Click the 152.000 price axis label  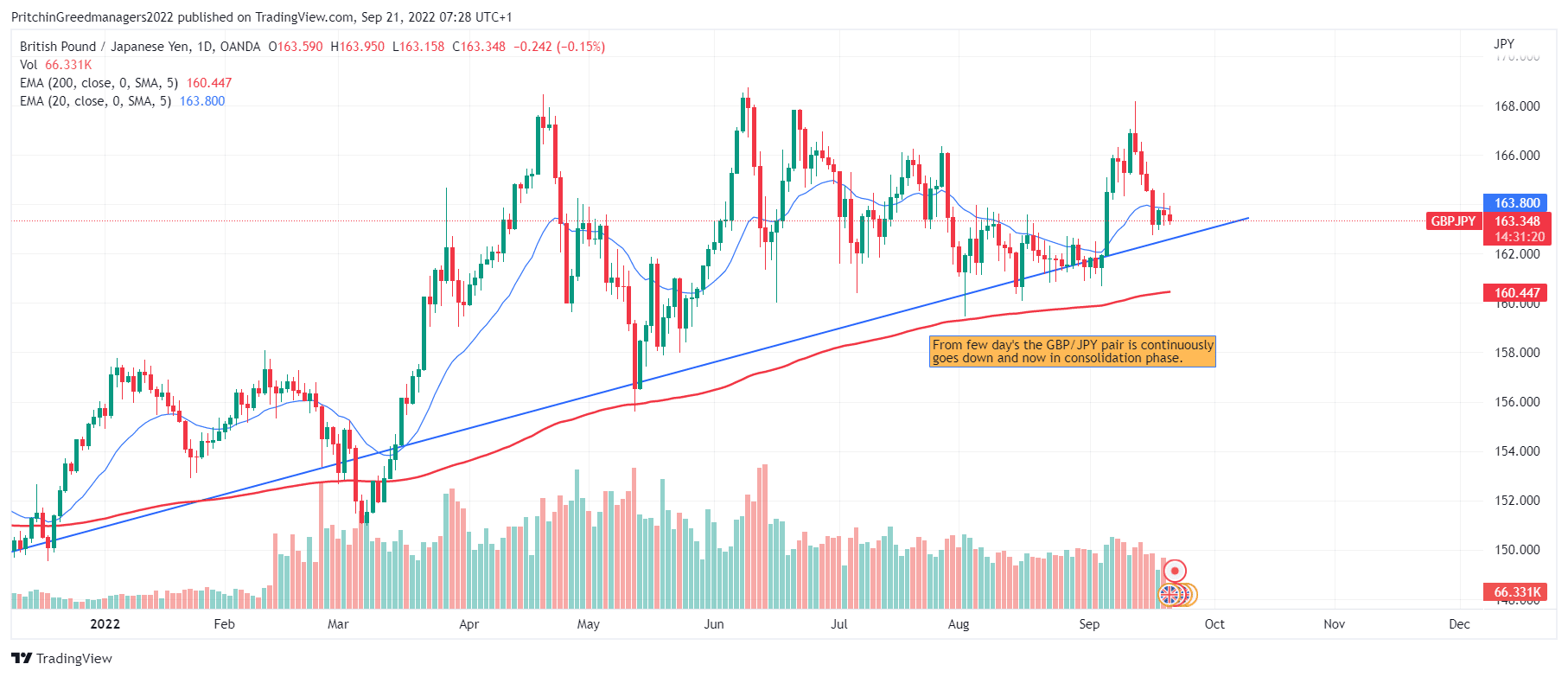pyautogui.click(x=1517, y=501)
